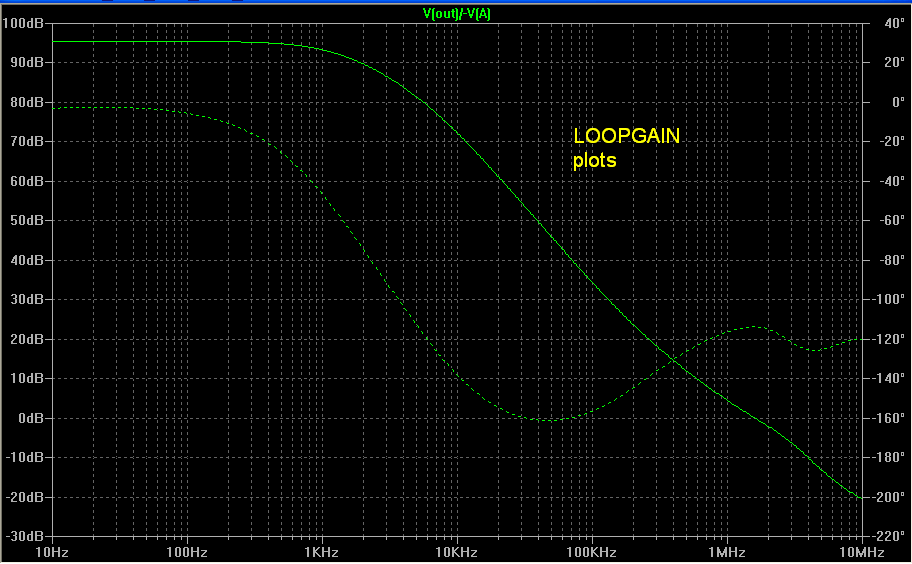Select the yellow LOOPGAIN plots annotation

pyautogui.click(x=626, y=148)
